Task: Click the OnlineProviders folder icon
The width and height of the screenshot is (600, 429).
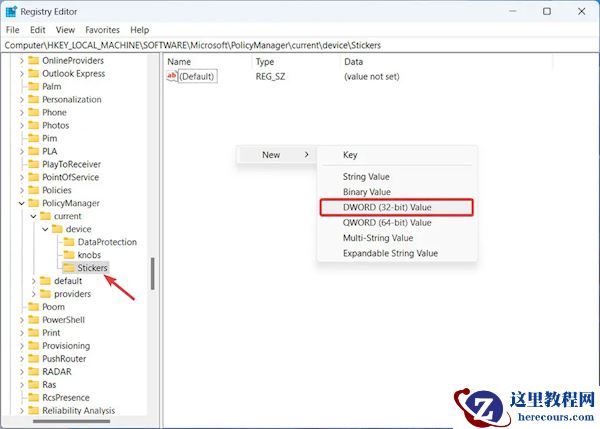Action: (34, 60)
